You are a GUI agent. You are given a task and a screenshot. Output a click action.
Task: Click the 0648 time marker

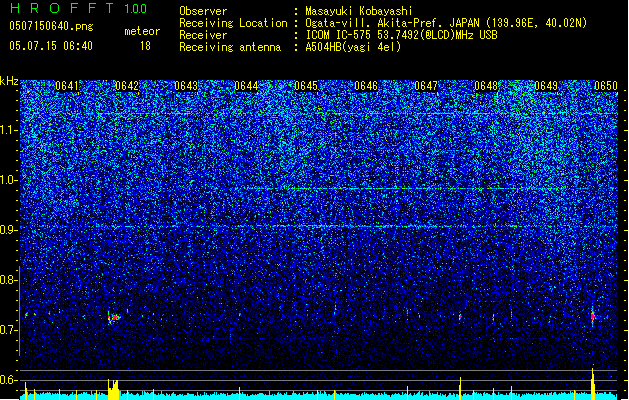coord(486,86)
